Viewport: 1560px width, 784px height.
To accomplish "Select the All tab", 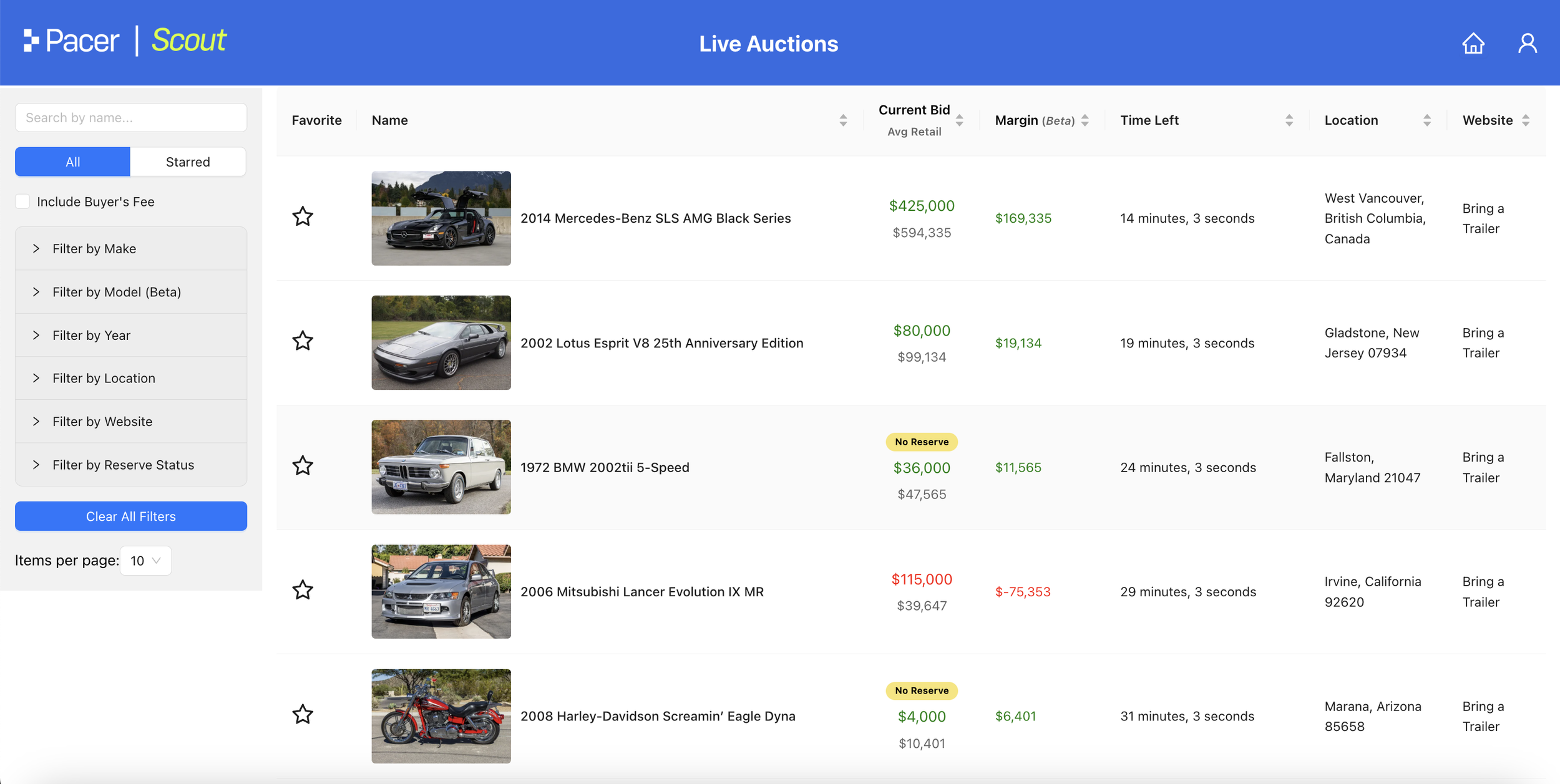I will point(72,162).
